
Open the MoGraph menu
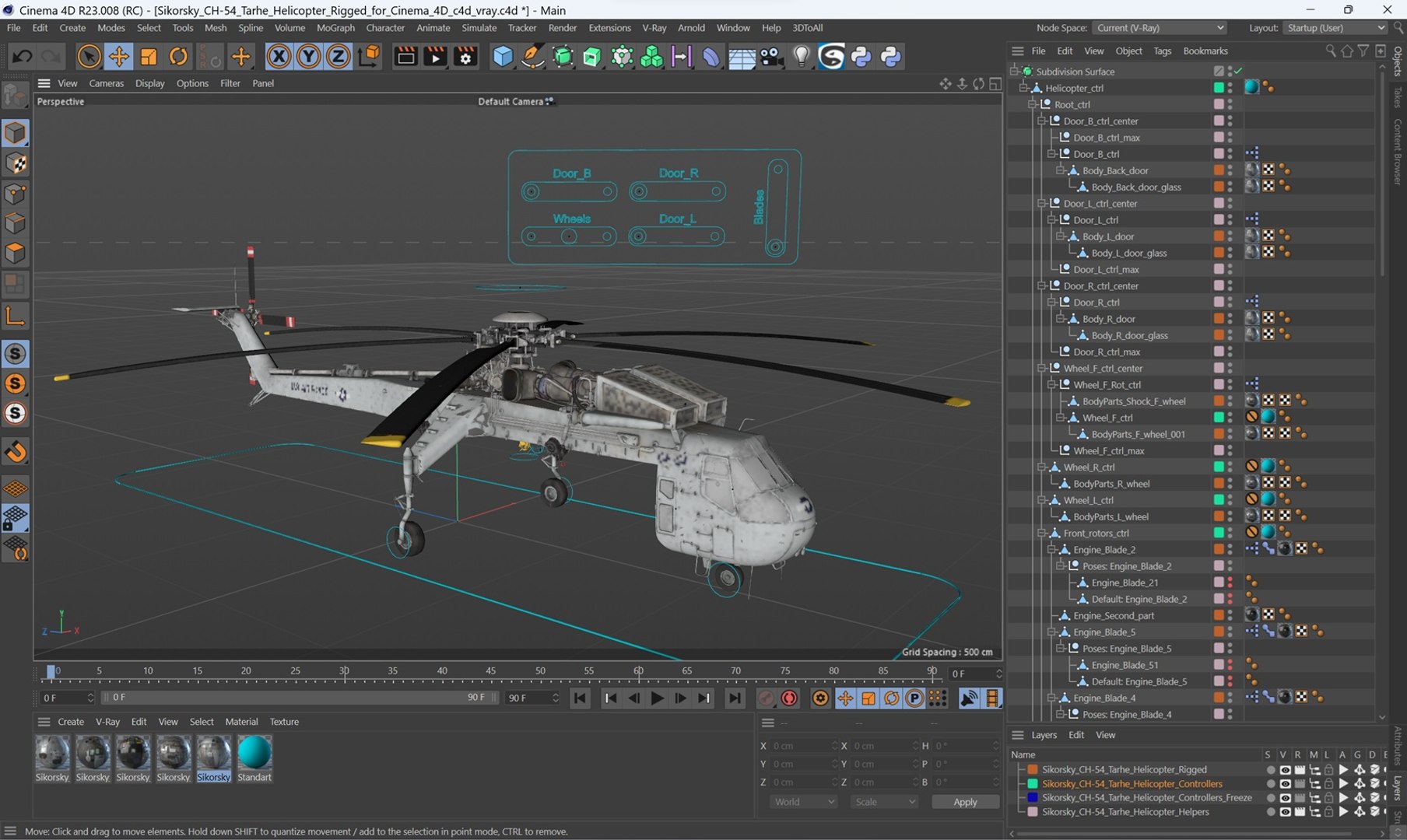coord(335,28)
